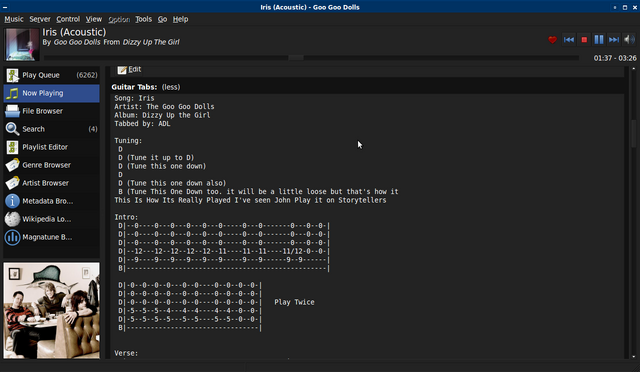Seek in the song progress bar
Viewport: 640px width, 372px height.
(x=311, y=58)
